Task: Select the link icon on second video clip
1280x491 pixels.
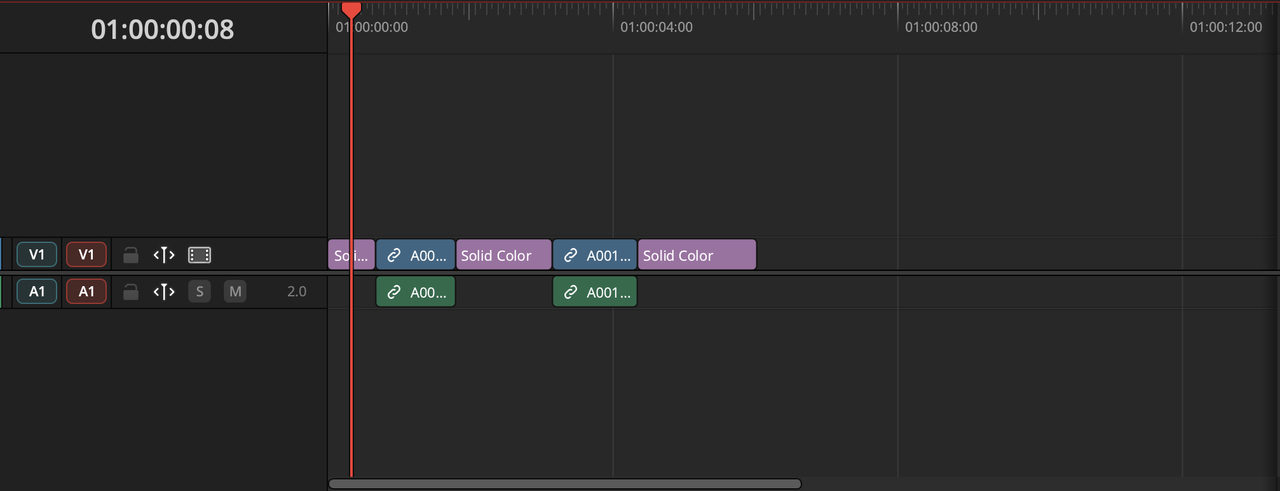Action: (x=570, y=255)
